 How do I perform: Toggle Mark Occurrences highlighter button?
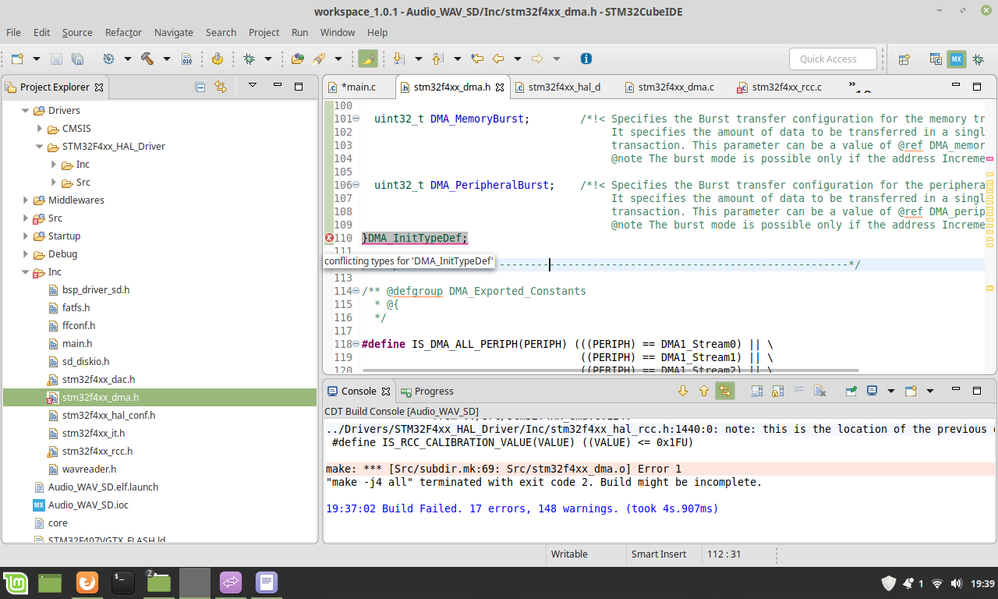pyautogui.click(x=367, y=59)
